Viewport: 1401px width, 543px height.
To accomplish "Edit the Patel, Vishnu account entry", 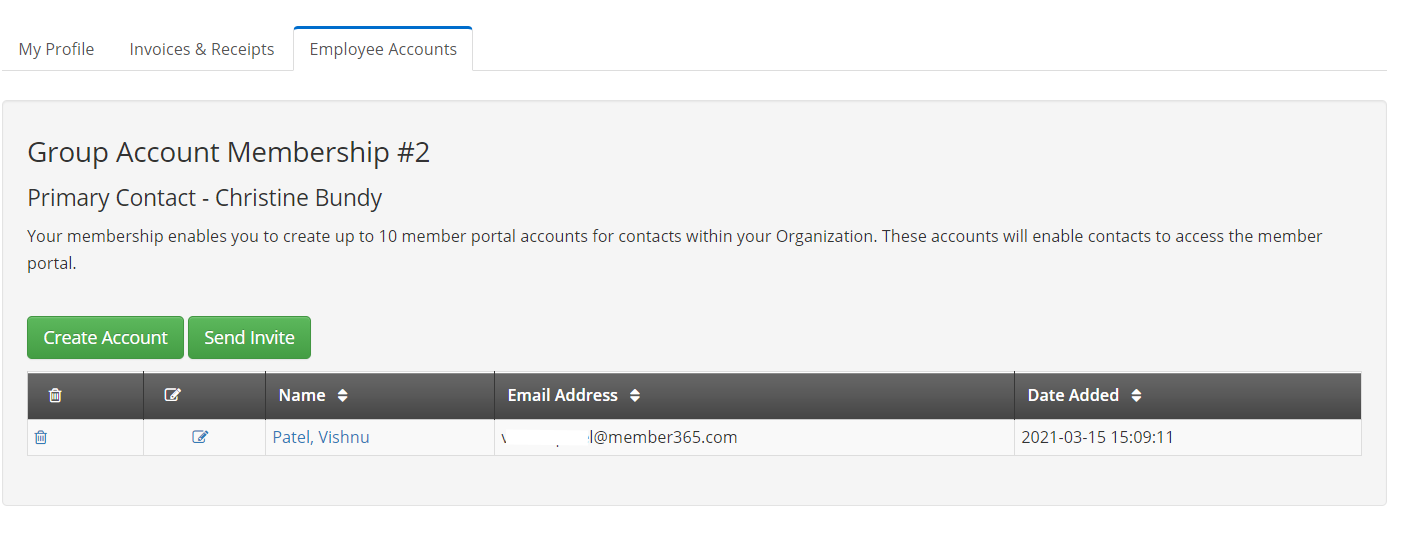I will (x=200, y=437).
